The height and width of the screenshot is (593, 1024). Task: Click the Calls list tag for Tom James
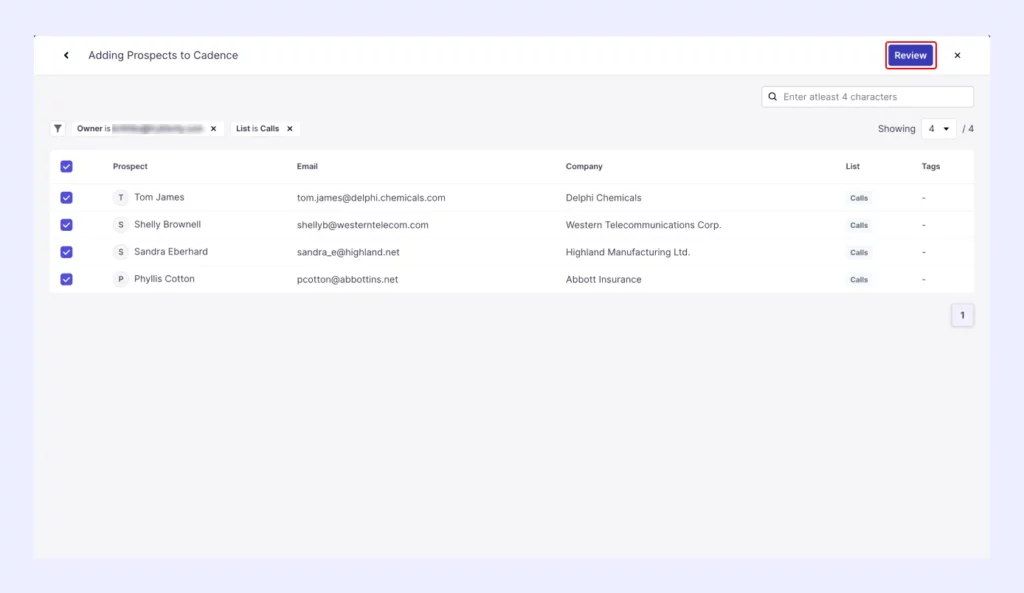click(x=858, y=198)
